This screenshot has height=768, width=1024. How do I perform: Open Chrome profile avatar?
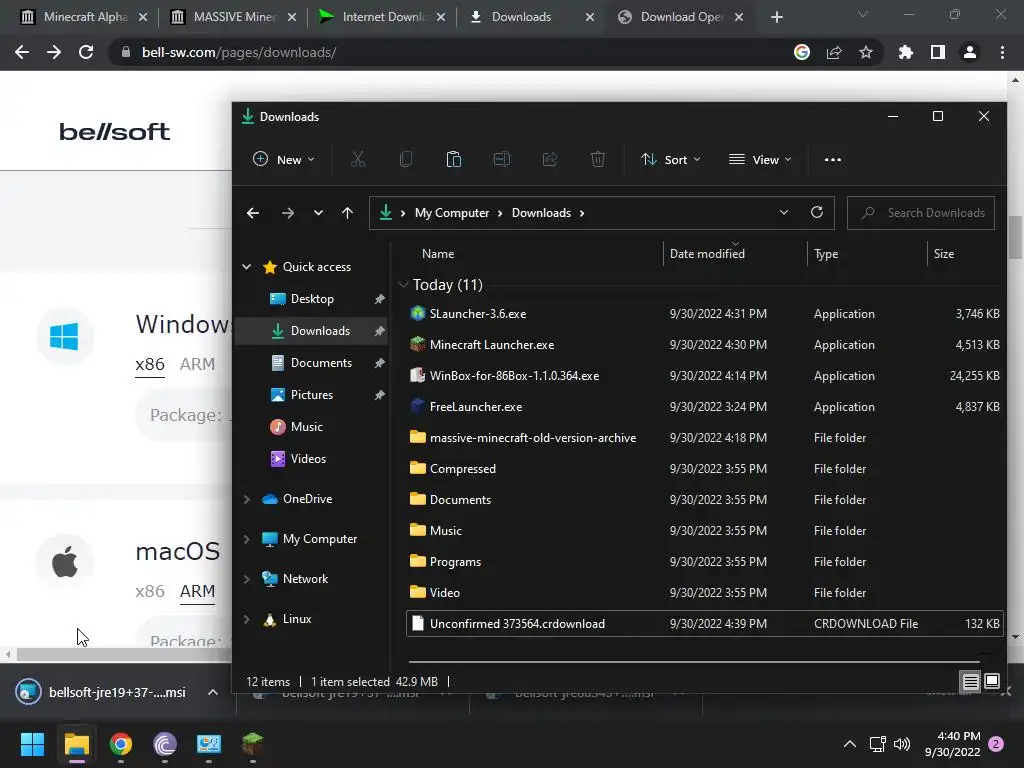(970, 52)
